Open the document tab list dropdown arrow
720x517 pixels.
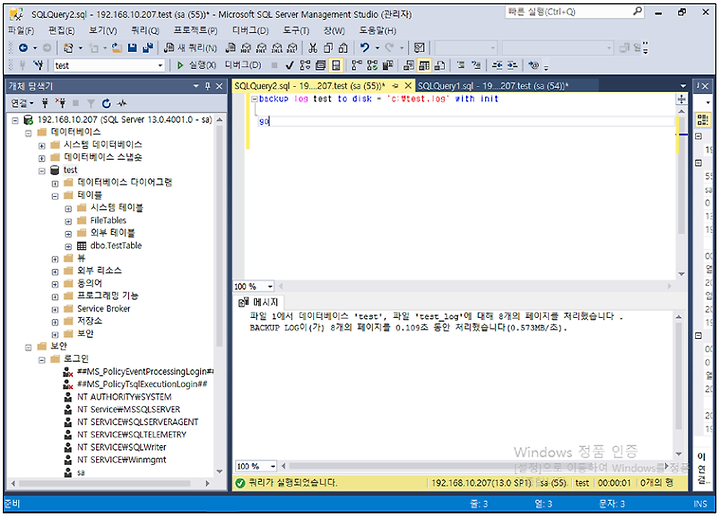(683, 86)
